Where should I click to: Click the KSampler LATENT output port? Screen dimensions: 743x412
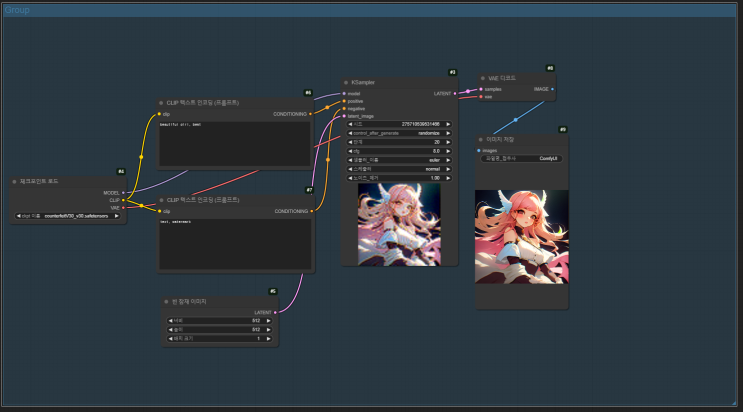point(455,93)
